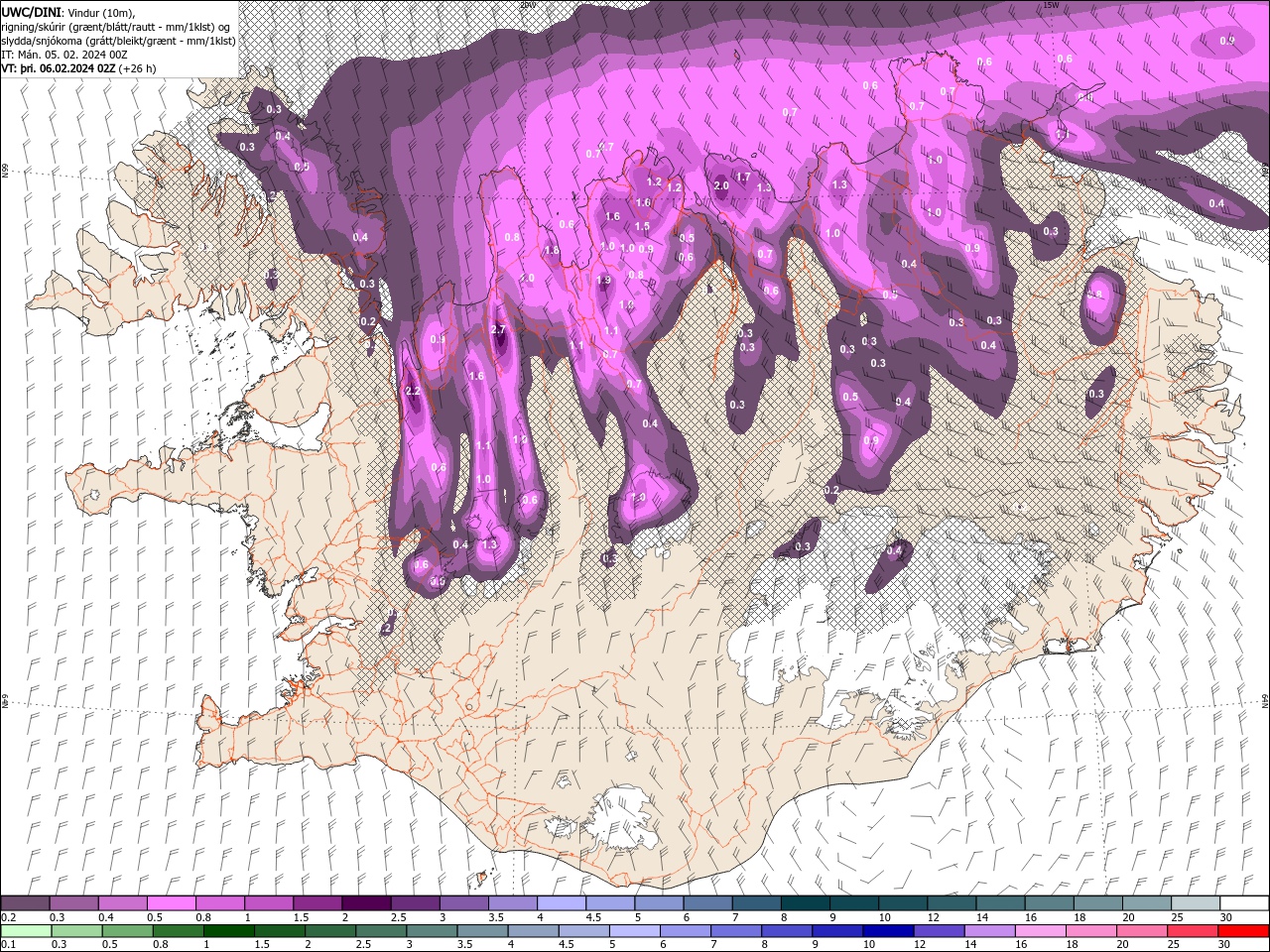This screenshot has height=952, width=1270.
Task: Pick the white 30 swatch in top legend row
Action: click(1243, 903)
